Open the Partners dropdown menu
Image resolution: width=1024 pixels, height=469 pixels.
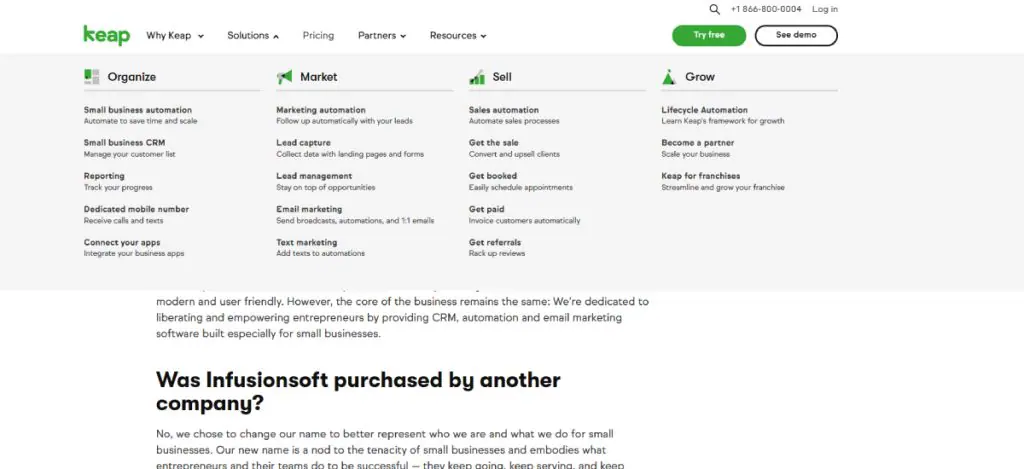pyautogui.click(x=382, y=36)
